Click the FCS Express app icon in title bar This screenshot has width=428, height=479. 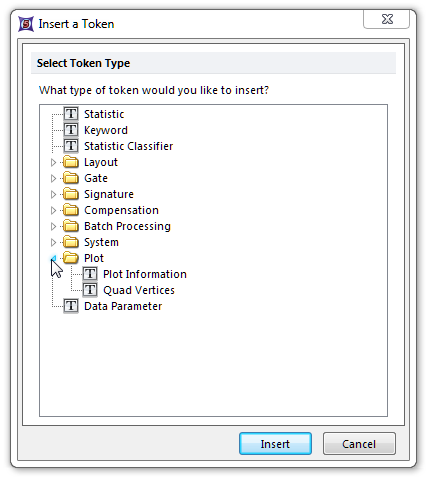(x=26, y=24)
